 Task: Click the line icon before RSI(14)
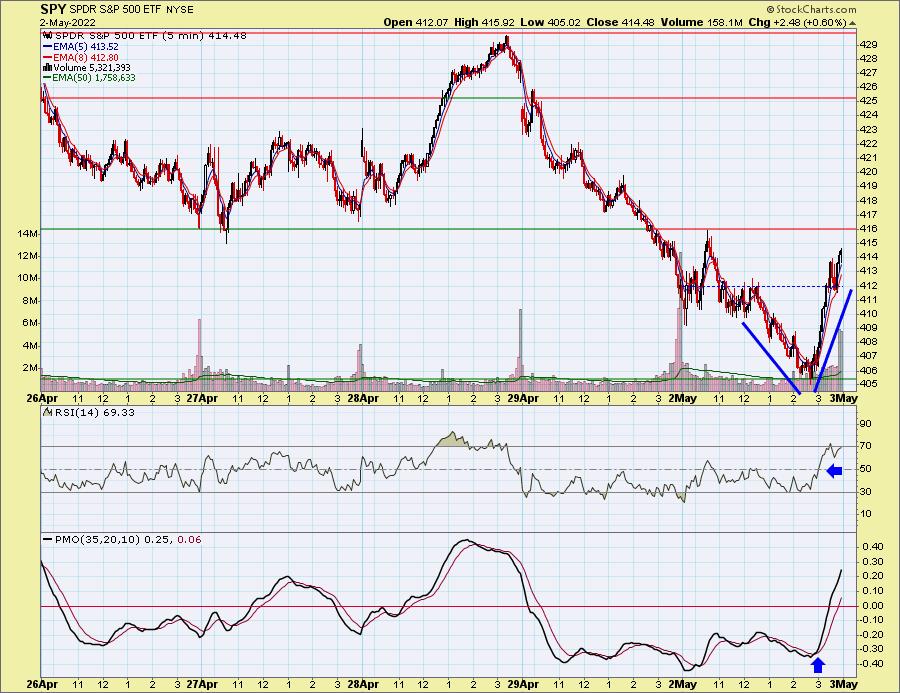47,412
